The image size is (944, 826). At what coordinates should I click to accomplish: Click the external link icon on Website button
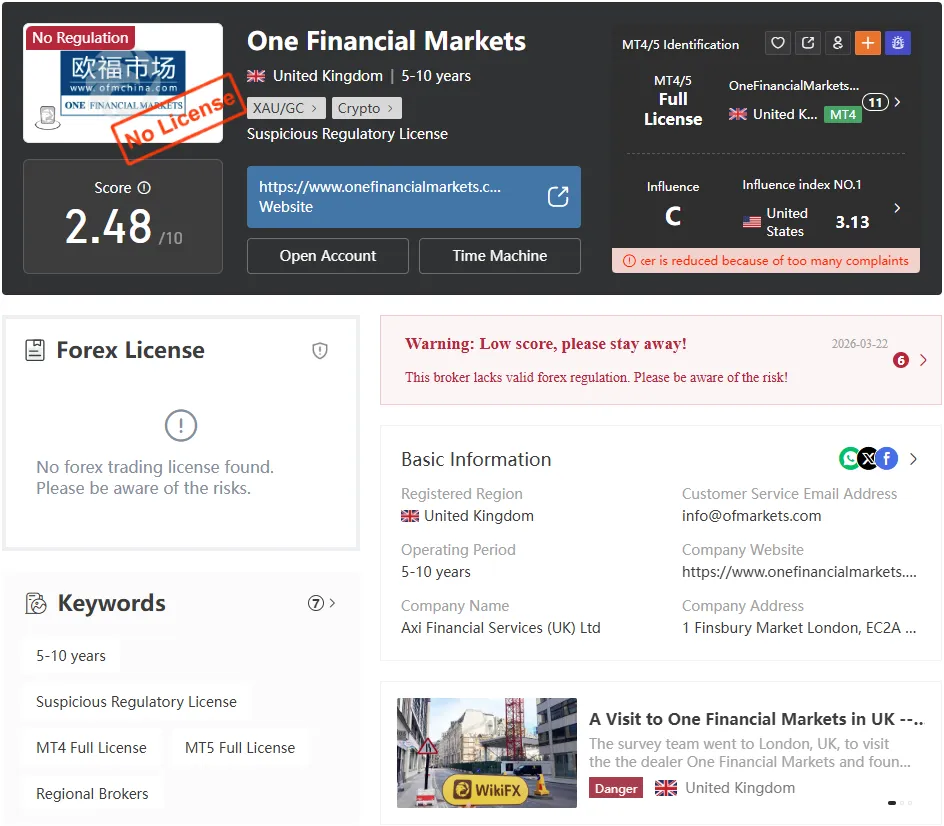coord(558,197)
